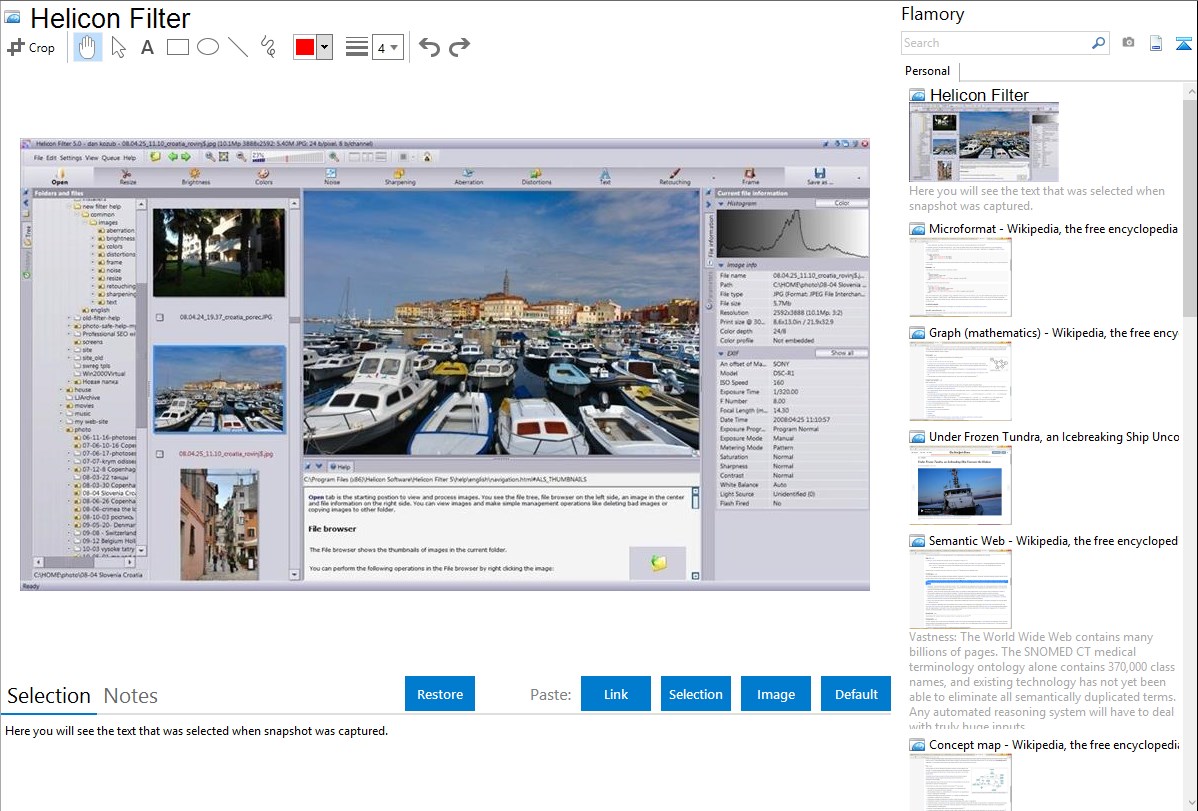Image resolution: width=1198 pixels, height=811 pixels.
Task: Switch to the Personal tab
Action: (x=928, y=71)
